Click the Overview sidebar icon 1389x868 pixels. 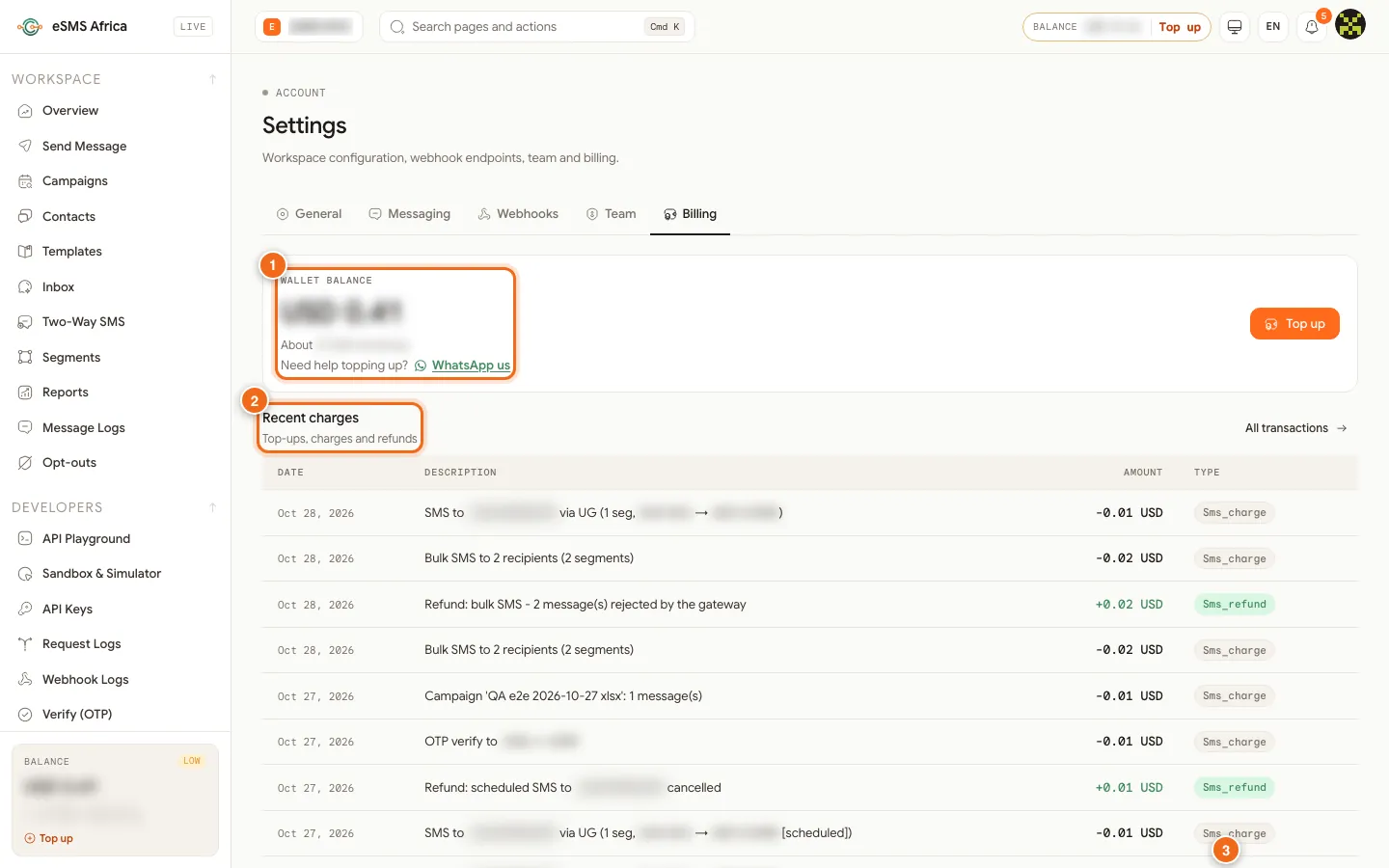point(26,111)
